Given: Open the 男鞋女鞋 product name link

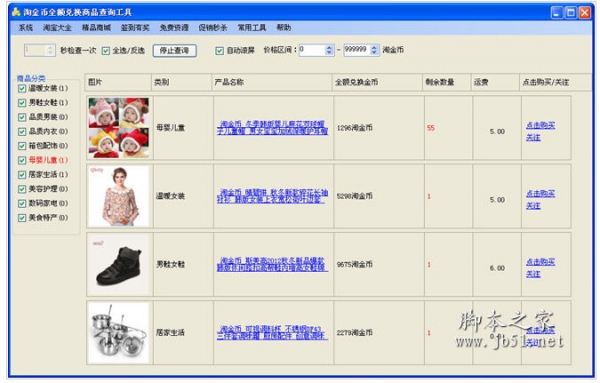Looking at the screenshot, I should point(272,264).
